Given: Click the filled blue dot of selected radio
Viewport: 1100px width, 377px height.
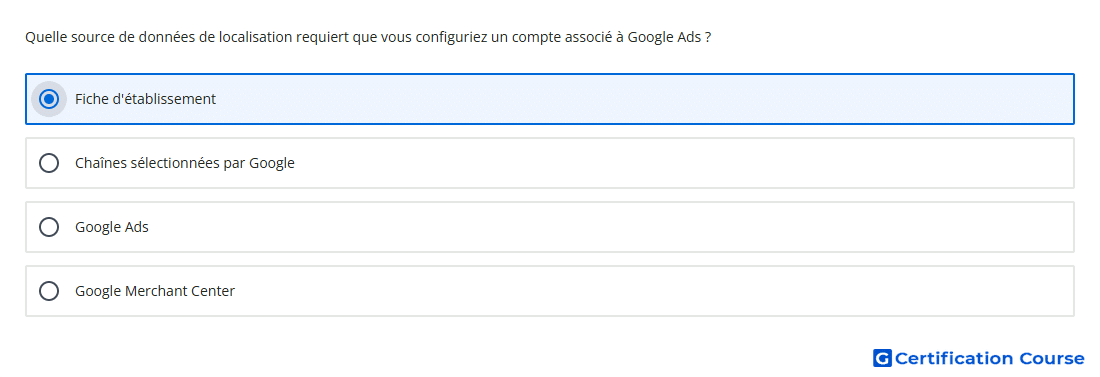Looking at the screenshot, I should pos(49,99).
